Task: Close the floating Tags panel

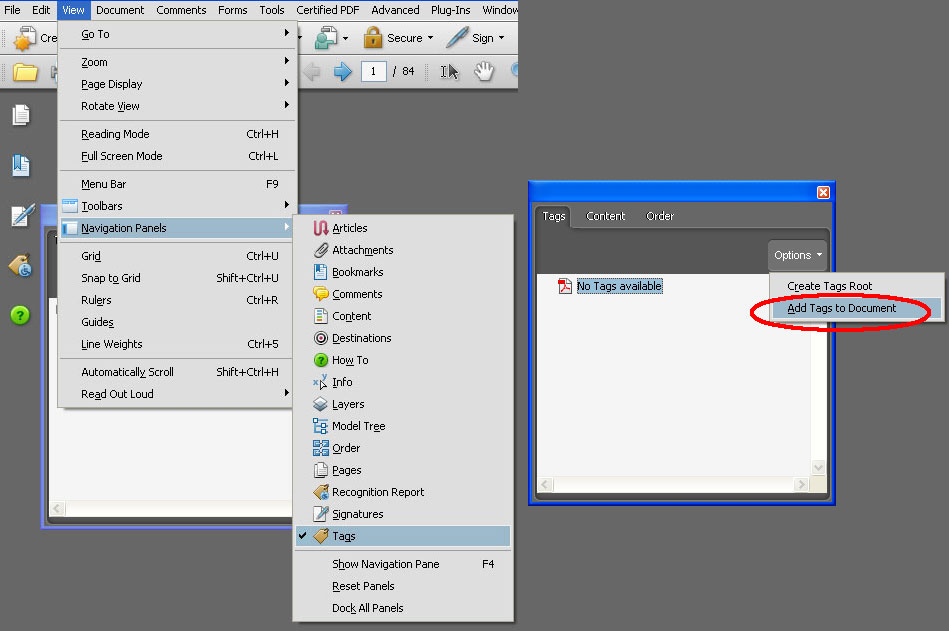Action: (823, 192)
